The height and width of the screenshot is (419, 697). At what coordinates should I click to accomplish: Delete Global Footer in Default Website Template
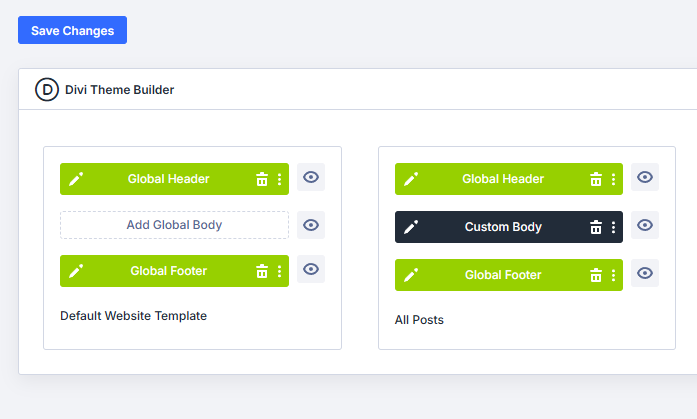coord(262,271)
